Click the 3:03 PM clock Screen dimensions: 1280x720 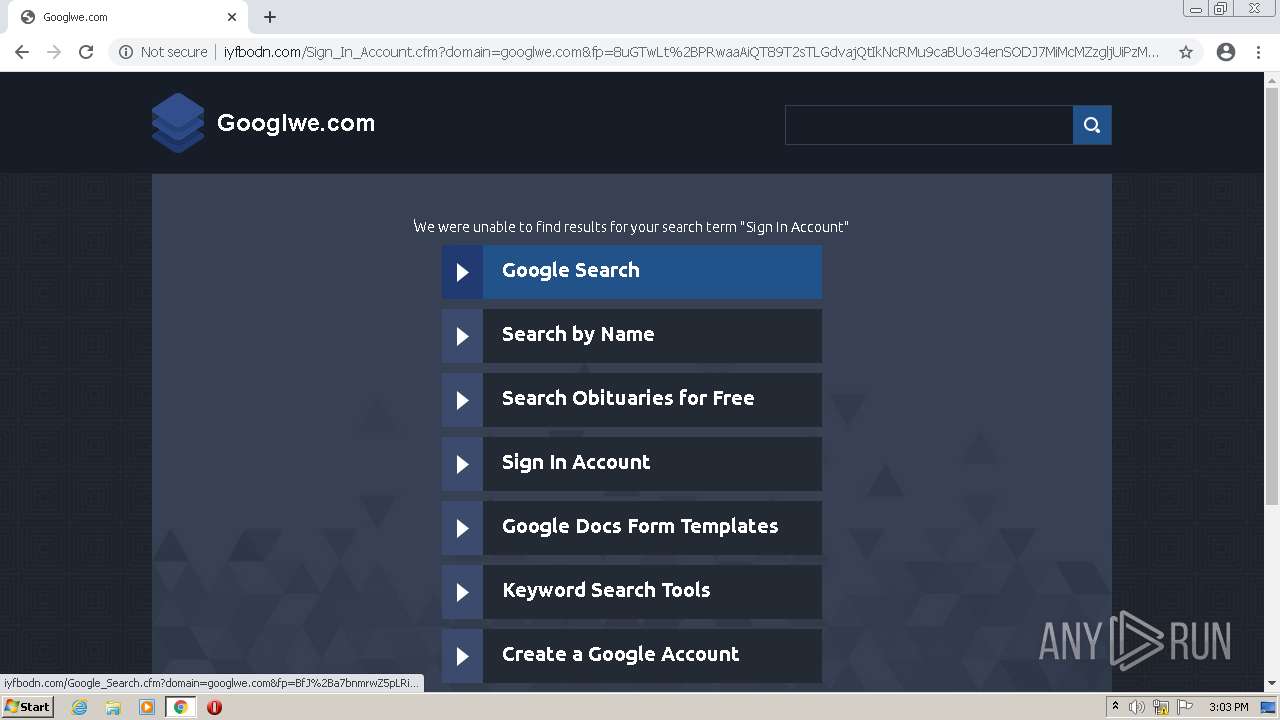pyautogui.click(x=1228, y=707)
